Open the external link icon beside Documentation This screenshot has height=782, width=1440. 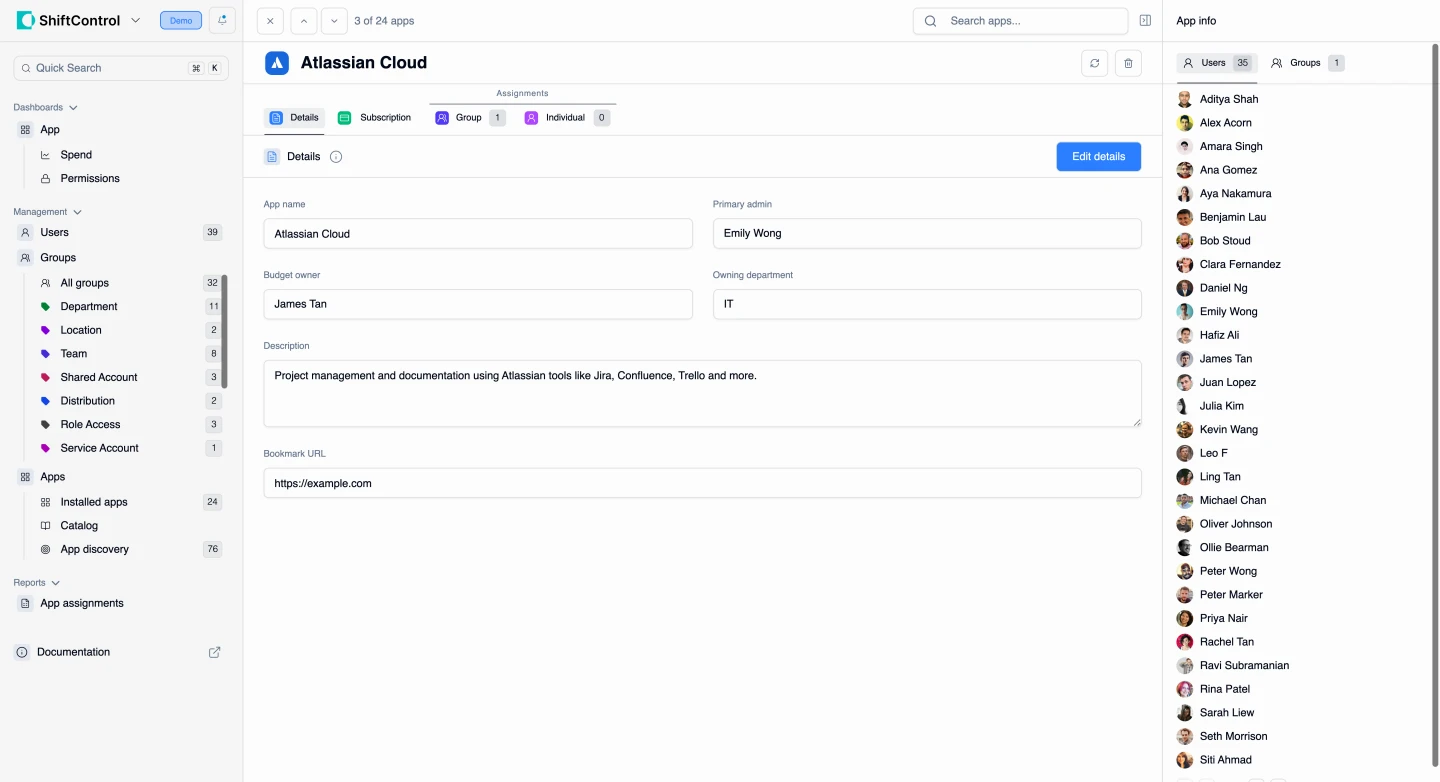click(x=214, y=652)
